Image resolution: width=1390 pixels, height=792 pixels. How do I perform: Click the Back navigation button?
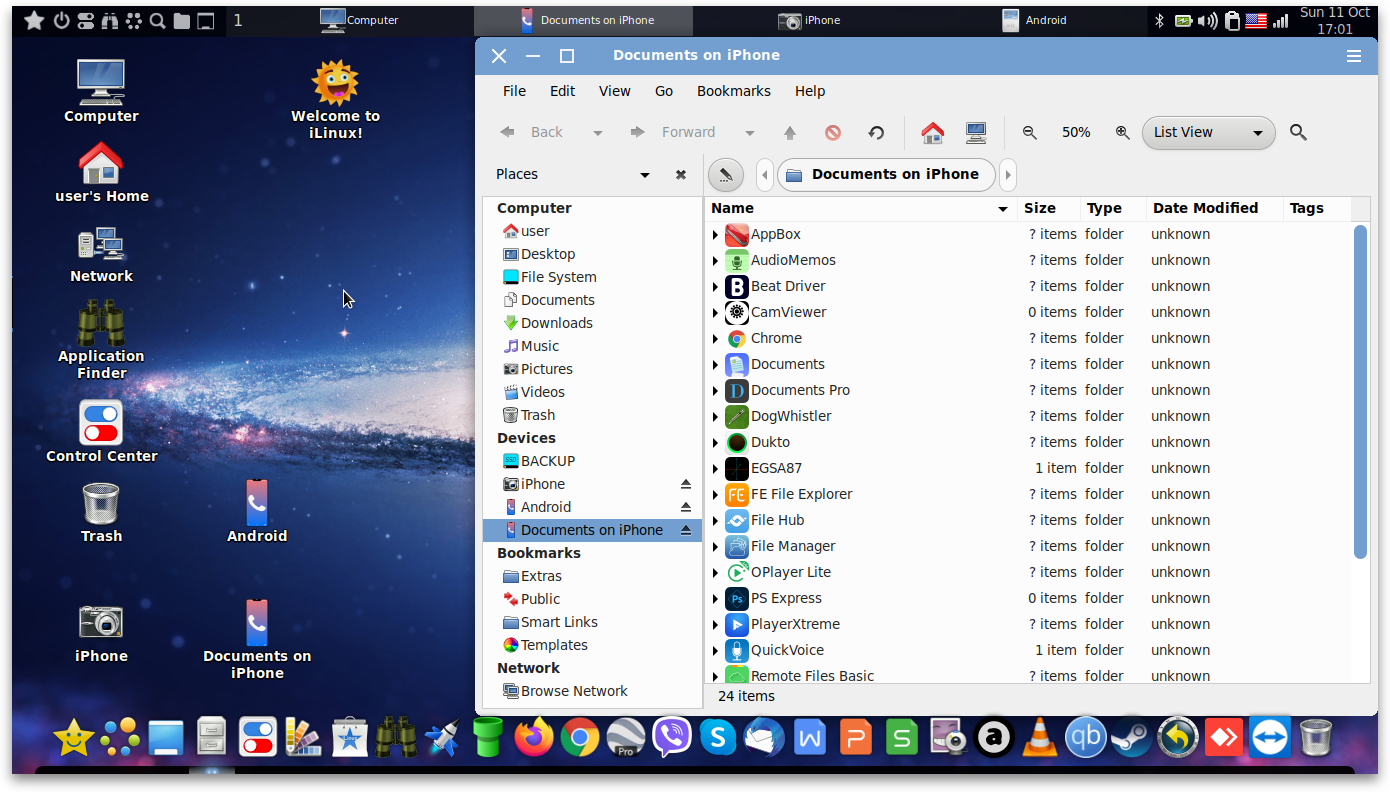click(532, 132)
